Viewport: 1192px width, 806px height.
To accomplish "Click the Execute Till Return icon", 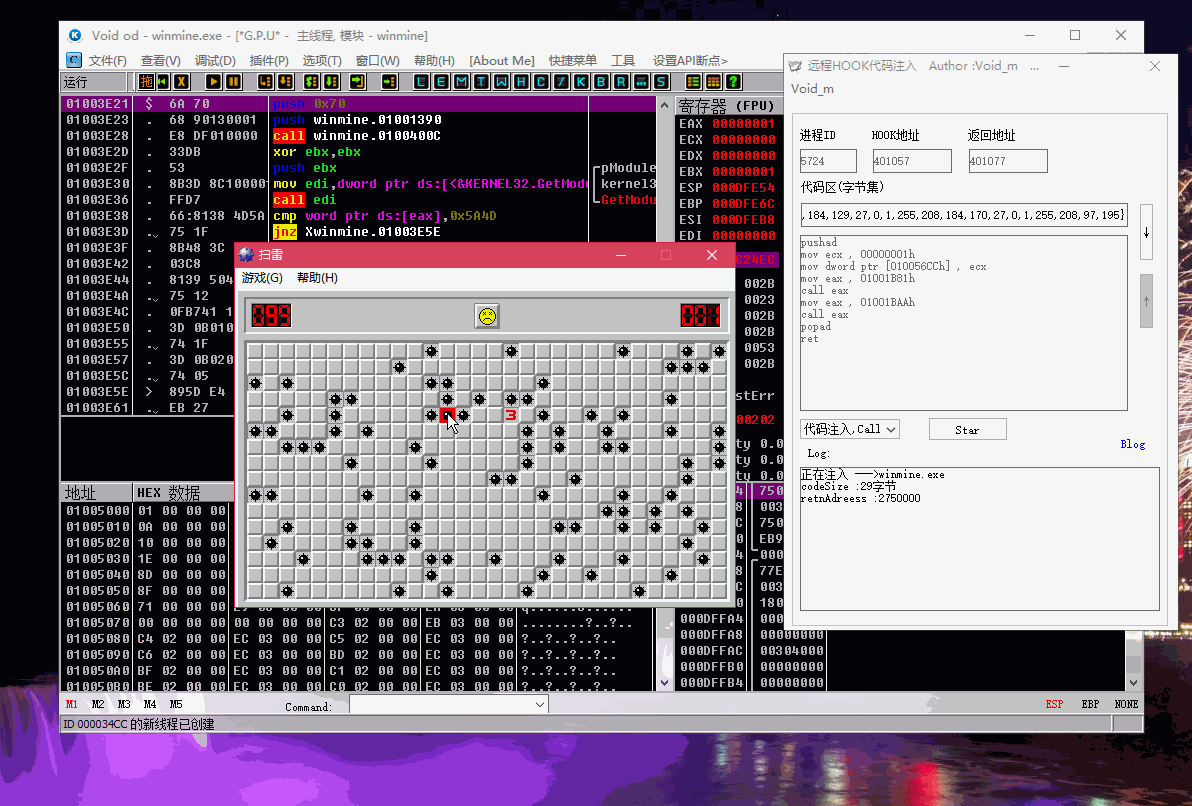I will coord(357,81).
